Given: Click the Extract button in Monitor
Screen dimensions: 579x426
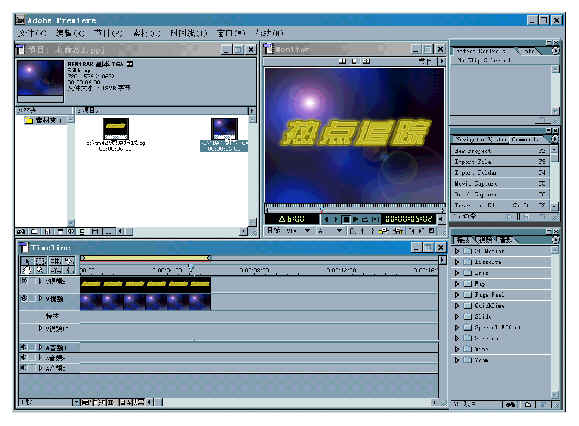Looking at the screenshot, I should coord(398,231).
